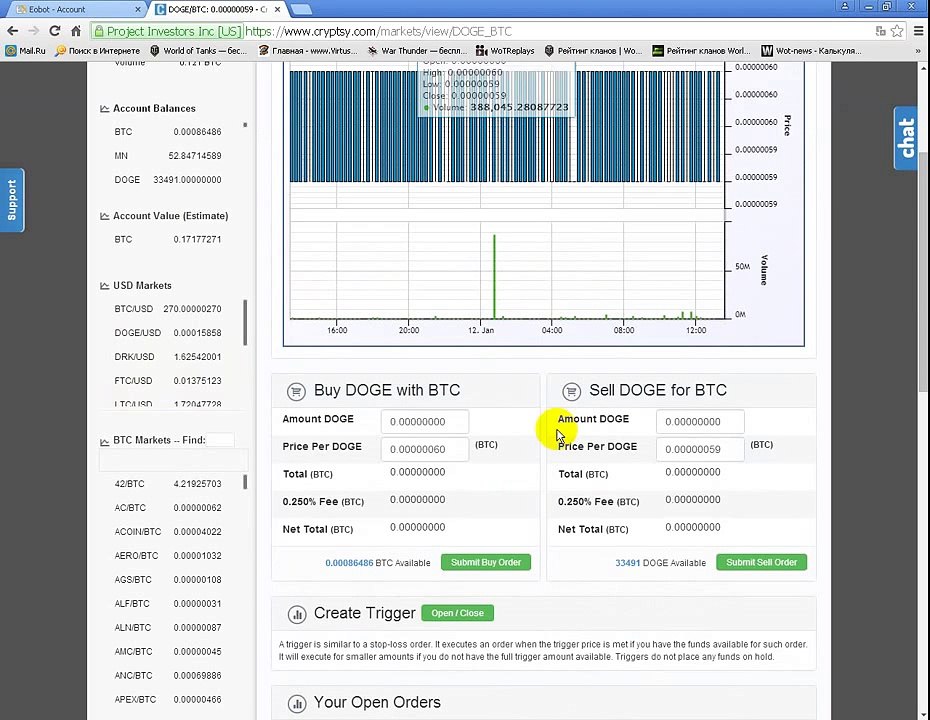The width and height of the screenshot is (930, 720).
Task: Open the Chrome menu hamburger icon
Action: pyautogui.click(x=918, y=31)
